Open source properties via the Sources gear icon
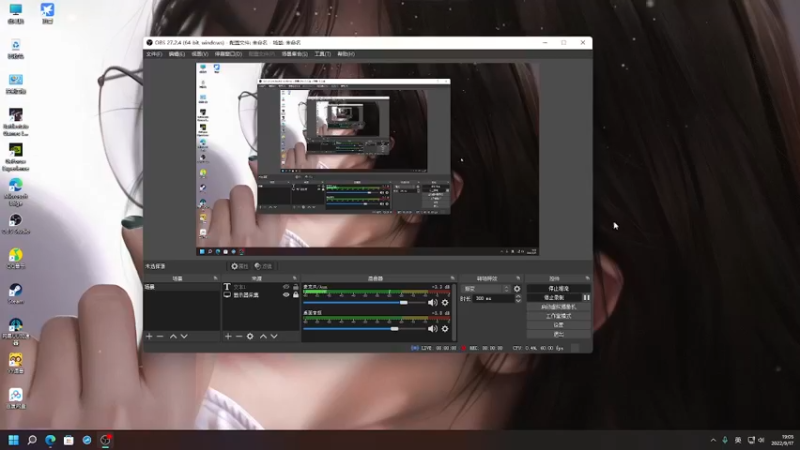The height and width of the screenshot is (450, 800). tap(250, 336)
